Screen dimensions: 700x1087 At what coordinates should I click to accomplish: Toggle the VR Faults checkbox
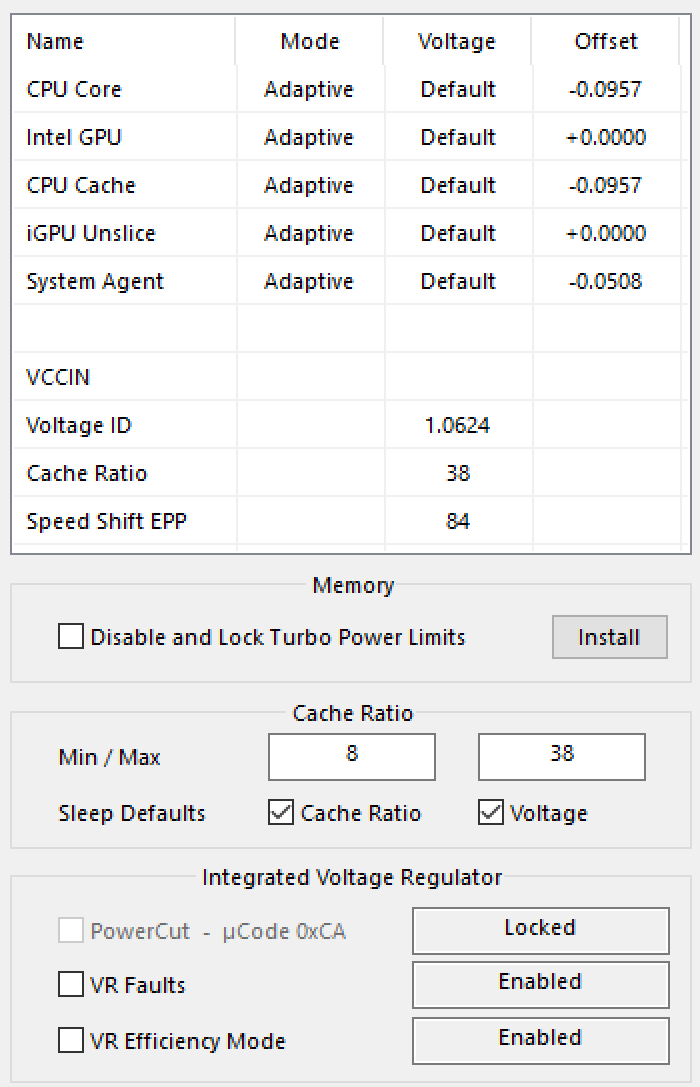click(x=71, y=985)
